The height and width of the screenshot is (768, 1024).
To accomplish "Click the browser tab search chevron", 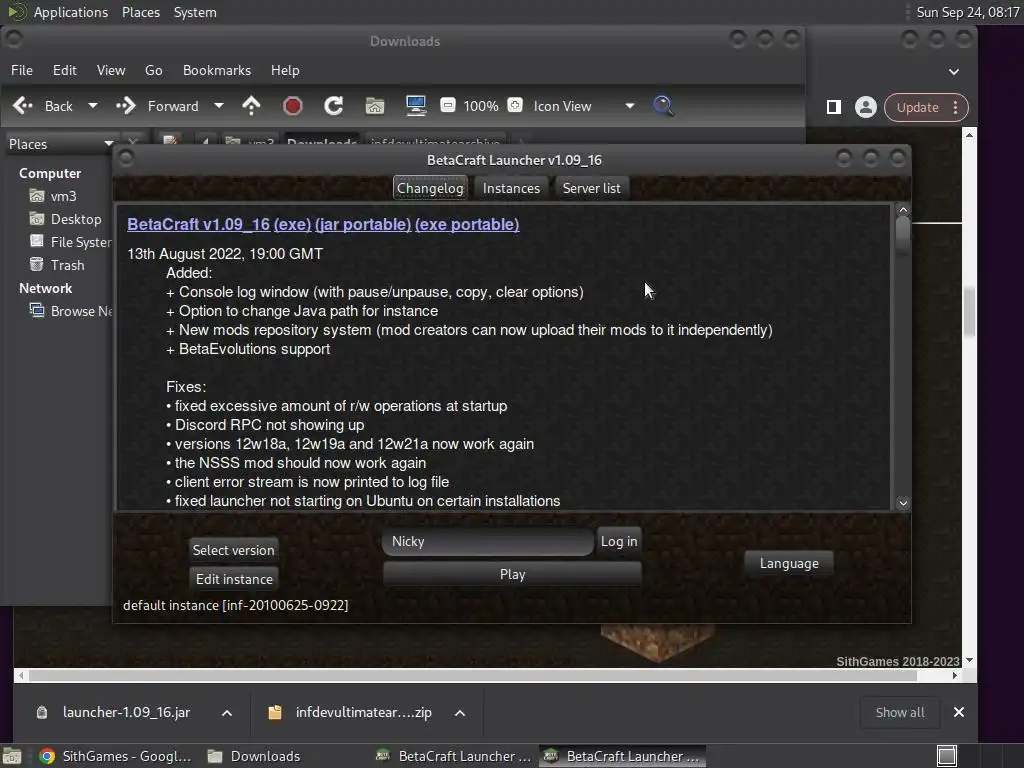I will pos(954,71).
